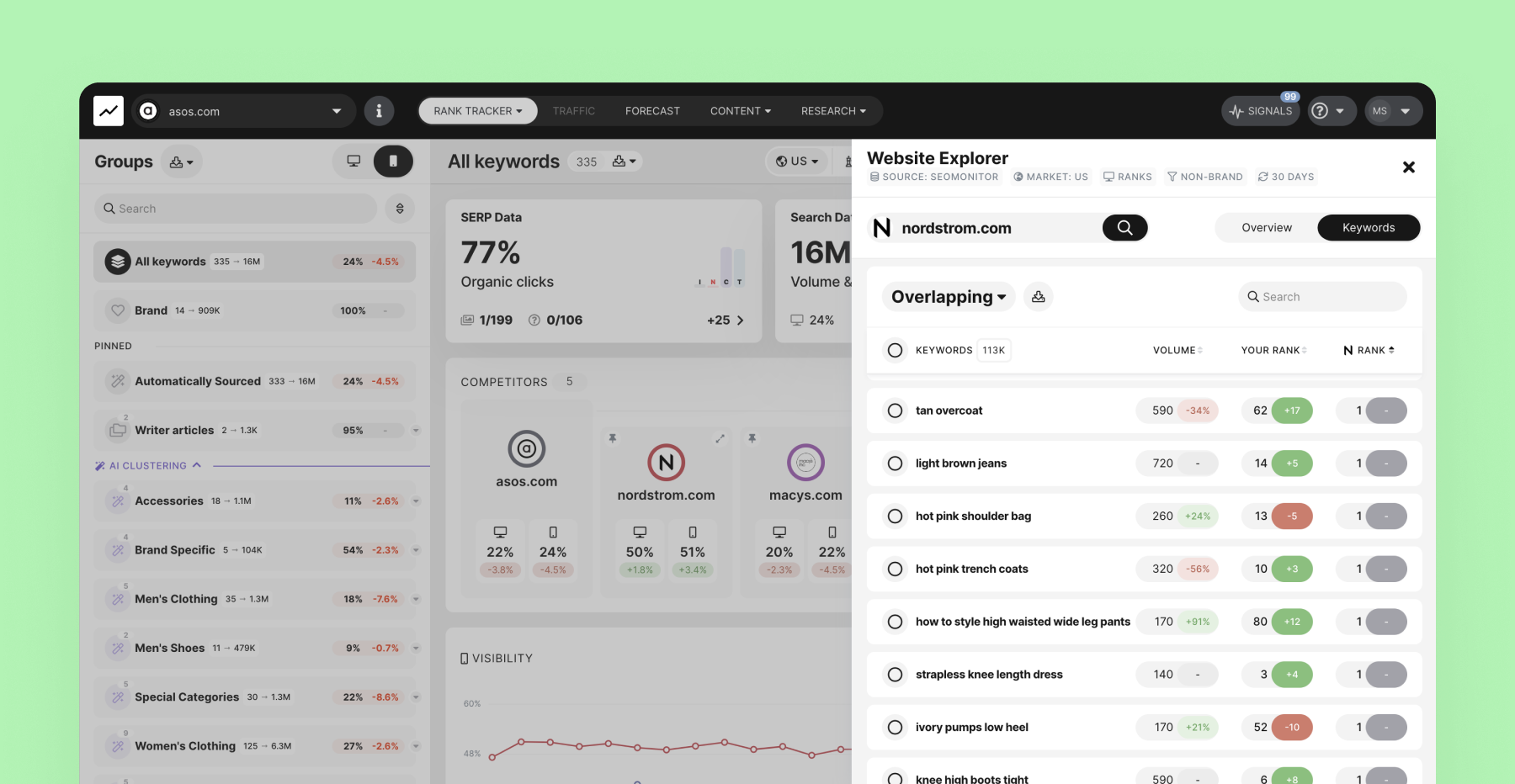
Task: Click the 30 Days period filter
Action: (1286, 177)
